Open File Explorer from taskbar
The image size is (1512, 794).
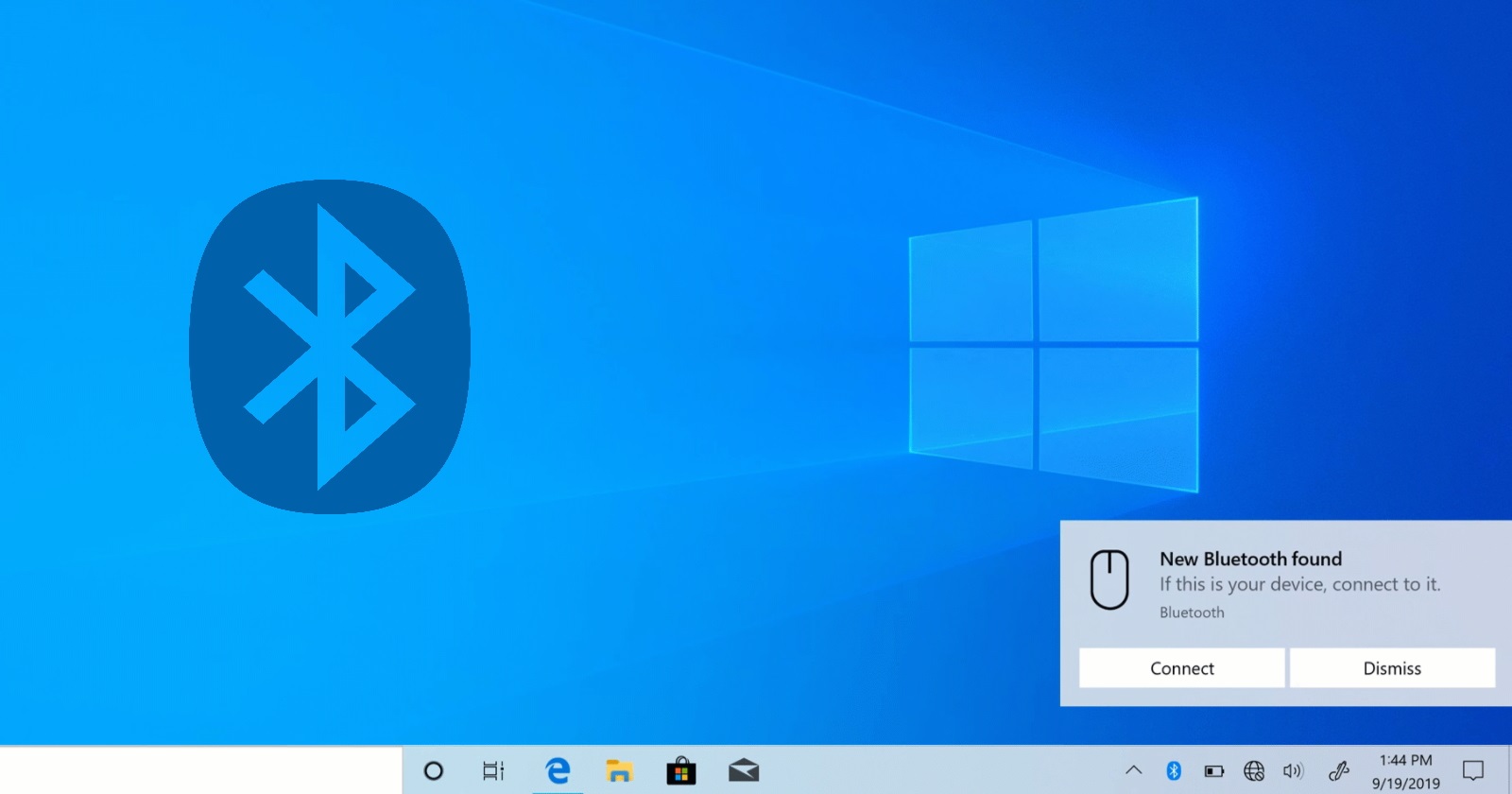click(619, 771)
